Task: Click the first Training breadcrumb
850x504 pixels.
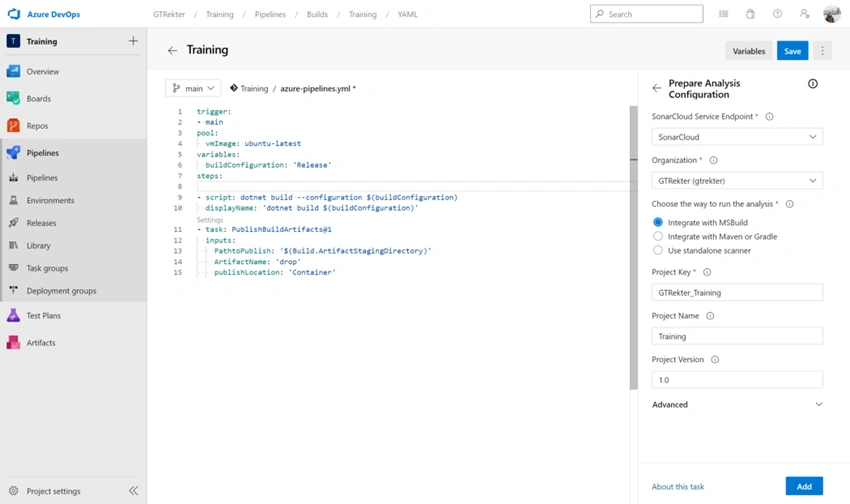Action: tap(220, 15)
